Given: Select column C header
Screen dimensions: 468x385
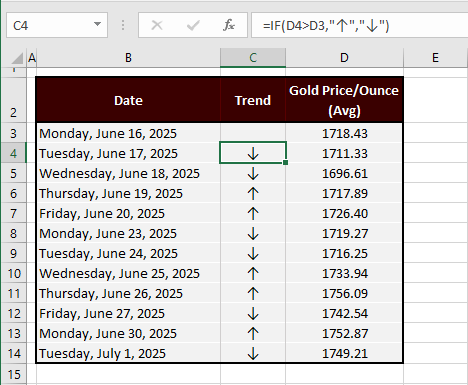Looking at the screenshot, I should click(x=253, y=58).
